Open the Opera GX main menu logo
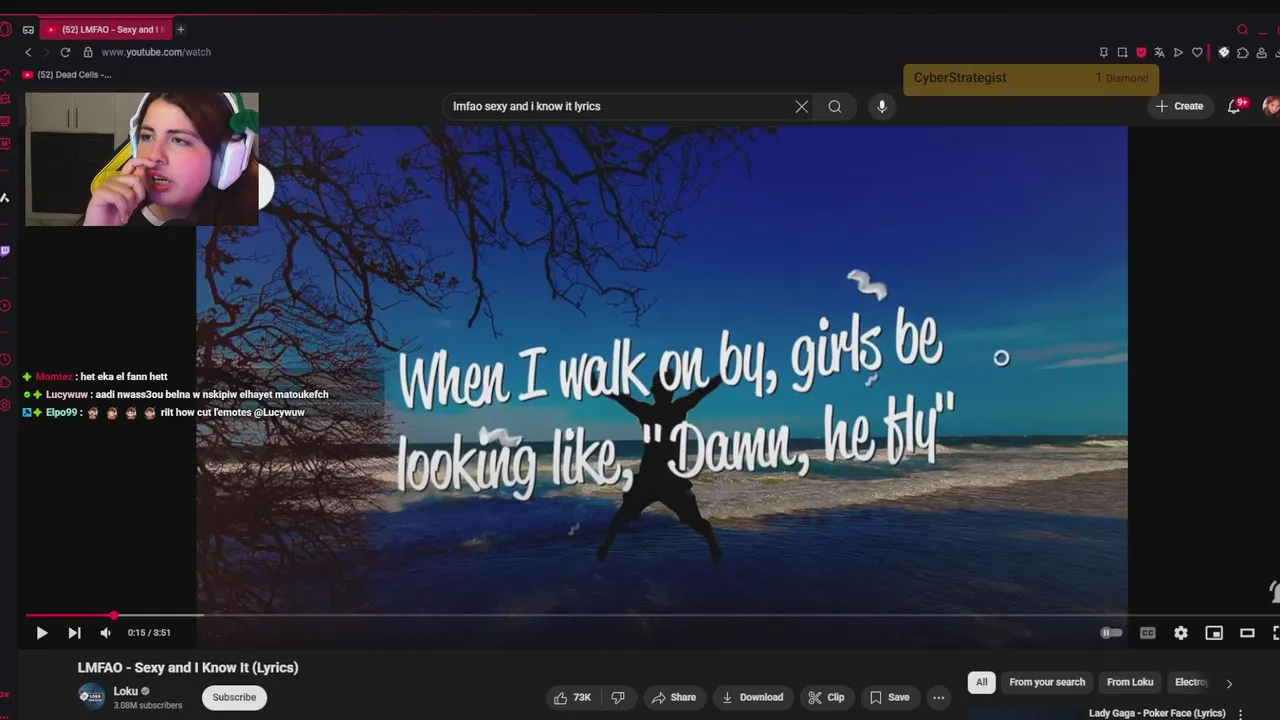This screenshot has height=720, width=1280. click(5, 30)
